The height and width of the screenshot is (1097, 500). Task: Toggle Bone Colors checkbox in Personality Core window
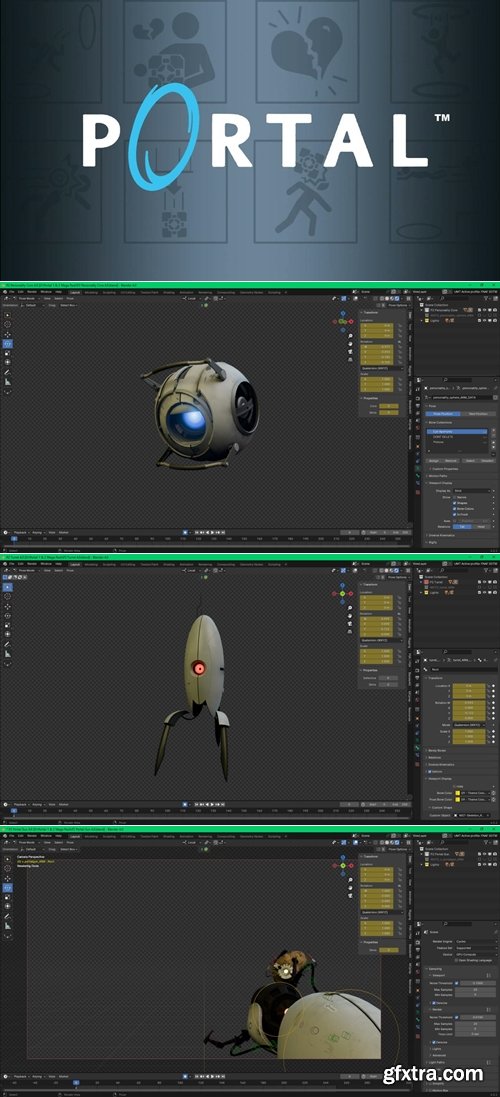point(455,509)
